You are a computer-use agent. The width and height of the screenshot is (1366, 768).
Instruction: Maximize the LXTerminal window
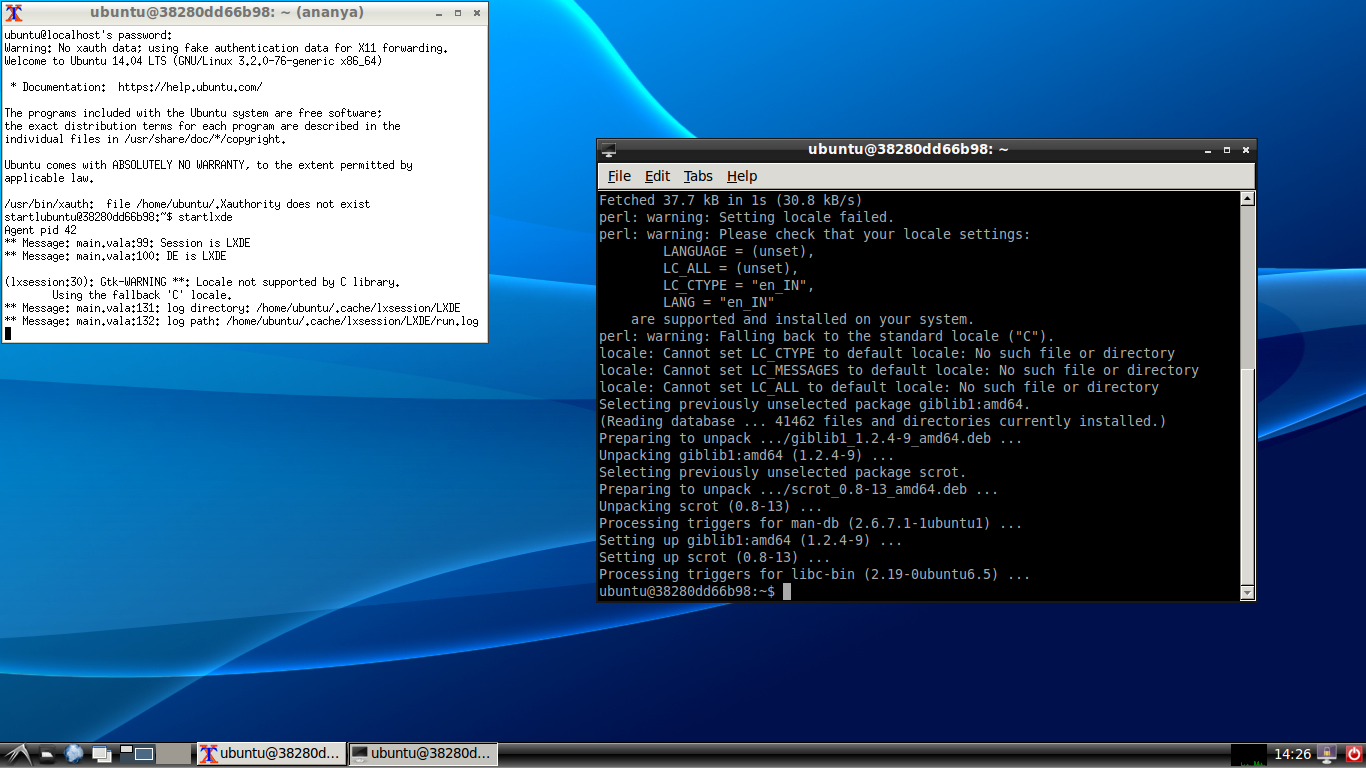click(x=1226, y=150)
